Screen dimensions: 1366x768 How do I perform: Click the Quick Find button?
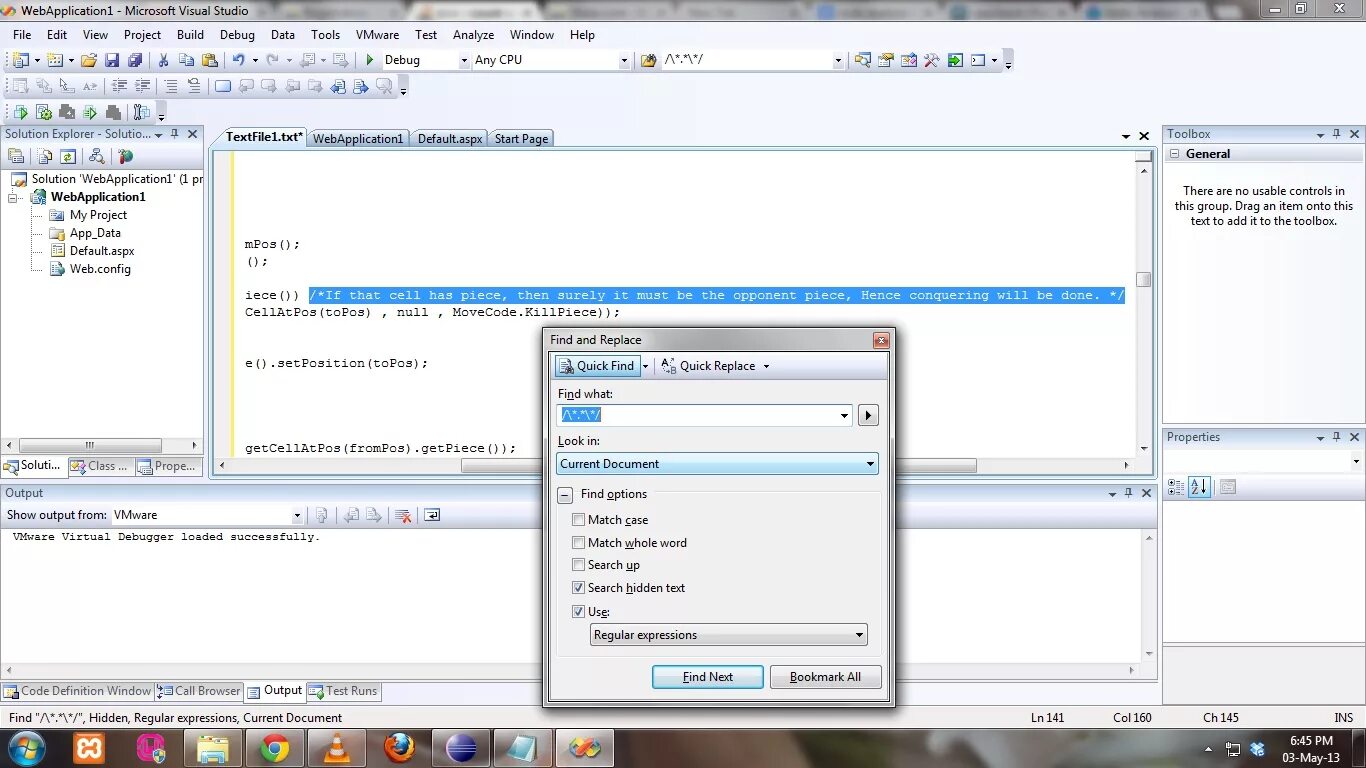click(597, 366)
